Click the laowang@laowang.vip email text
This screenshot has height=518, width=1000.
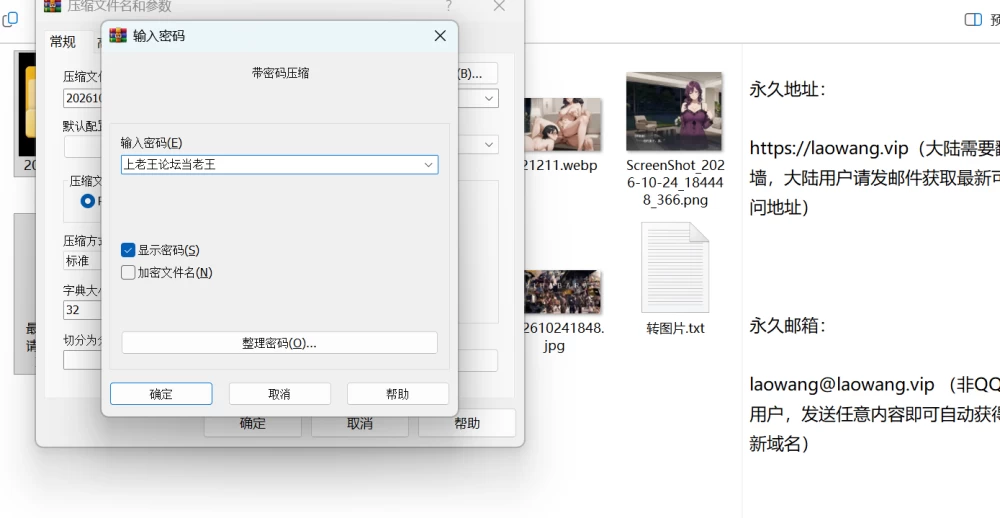tap(842, 385)
